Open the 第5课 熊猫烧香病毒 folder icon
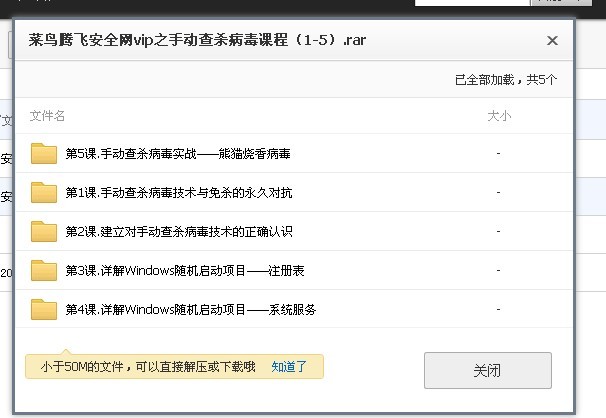This screenshot has height=418, width=606. tap(44, 153)
